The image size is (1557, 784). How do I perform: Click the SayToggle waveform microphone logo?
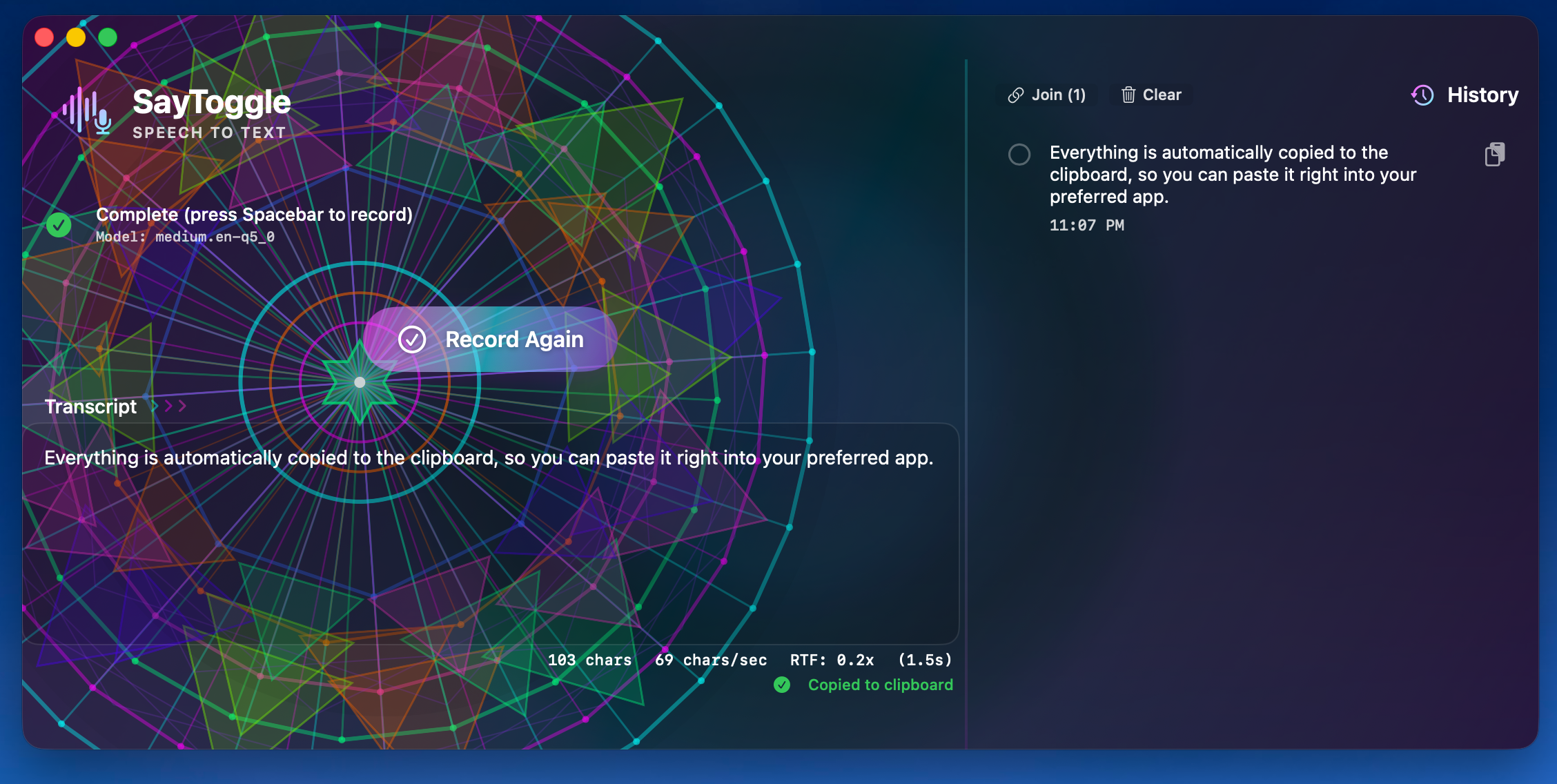point(87,111)
